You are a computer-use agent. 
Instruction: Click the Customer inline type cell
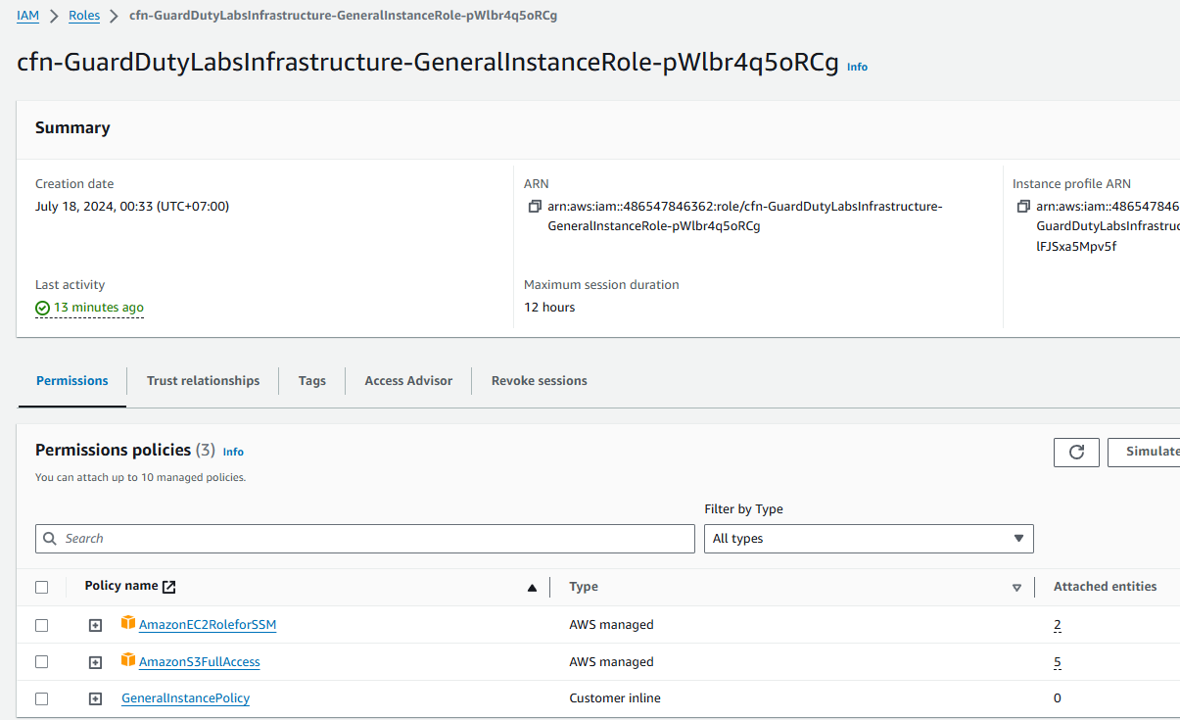click(615, 698)
